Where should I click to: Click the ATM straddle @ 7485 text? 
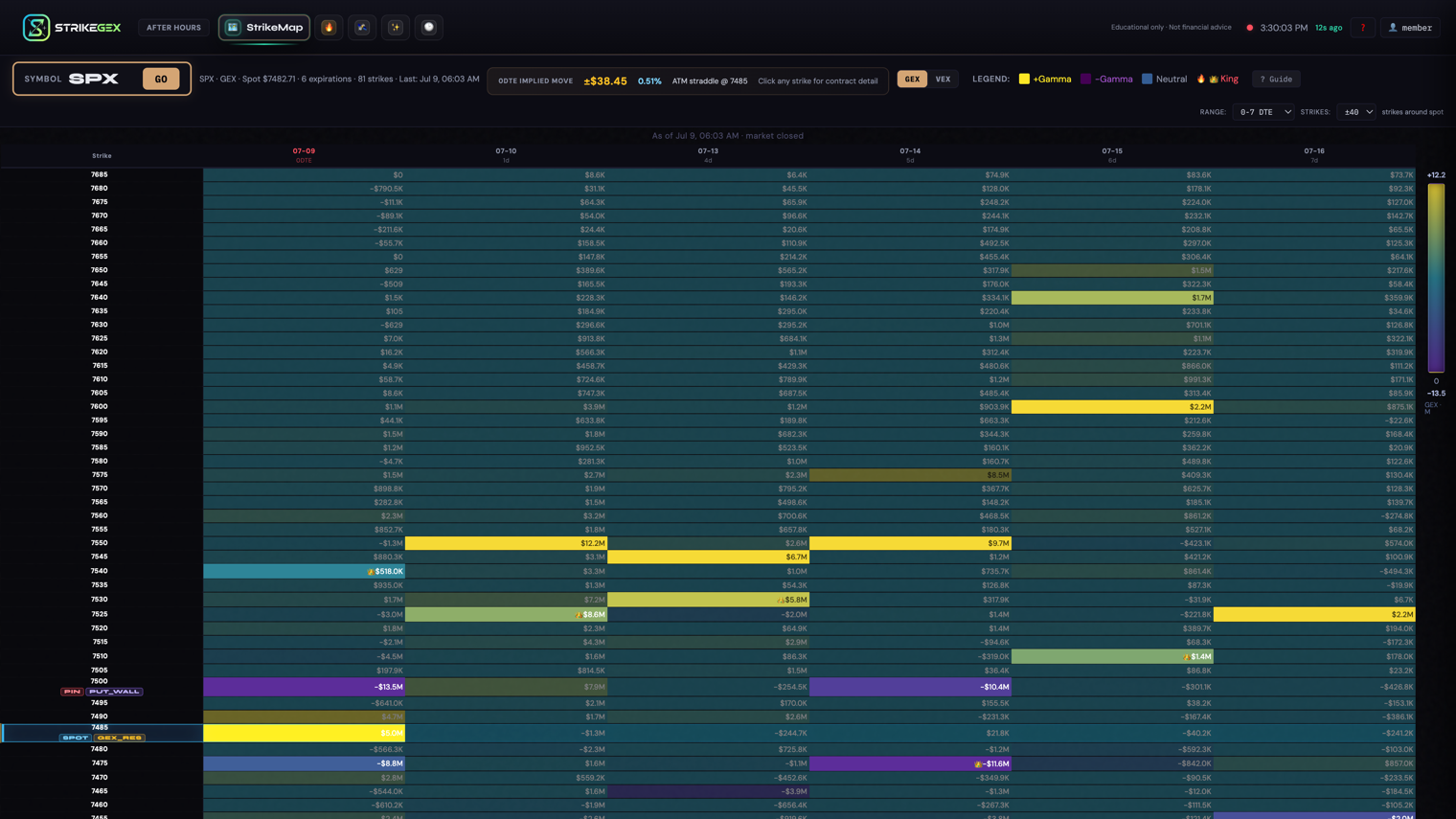tap(710, 80)
